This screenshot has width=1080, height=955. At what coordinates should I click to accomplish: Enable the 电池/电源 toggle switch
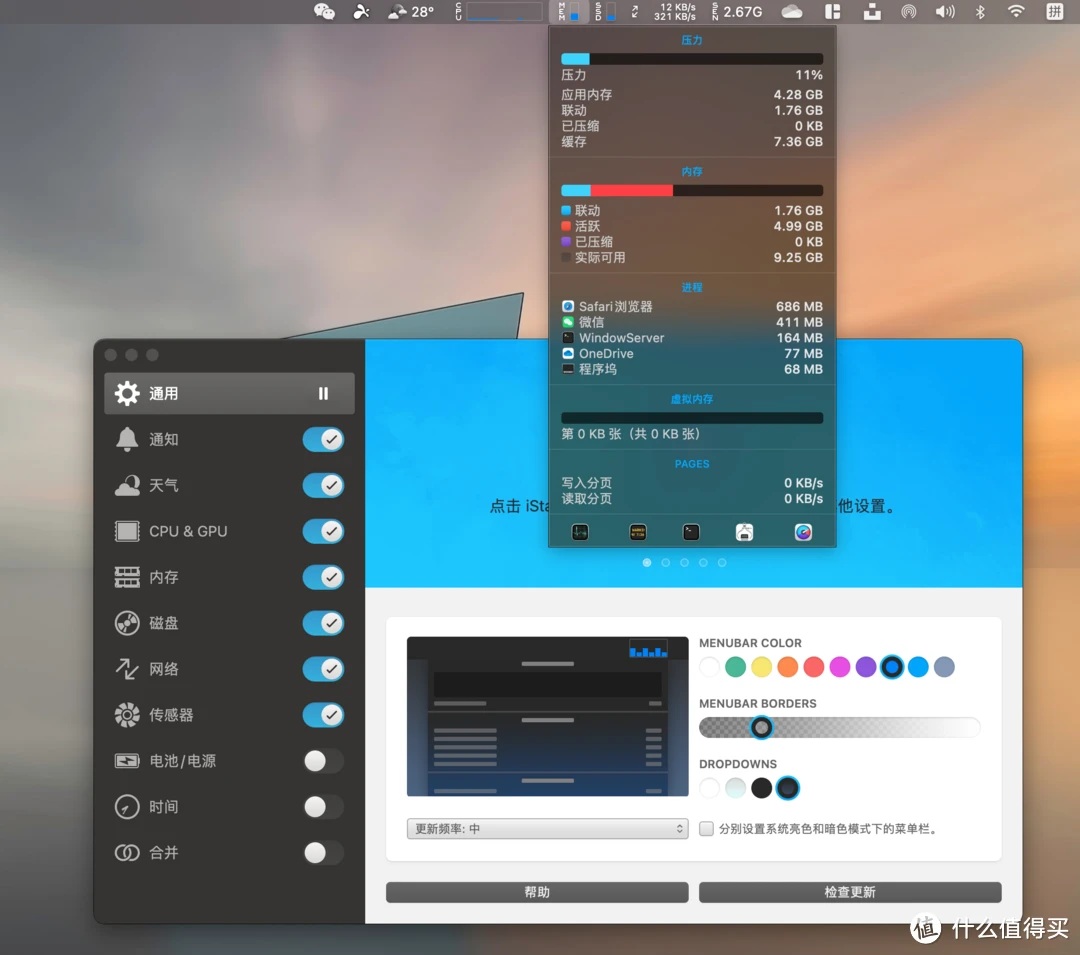[x=323, y=761]
